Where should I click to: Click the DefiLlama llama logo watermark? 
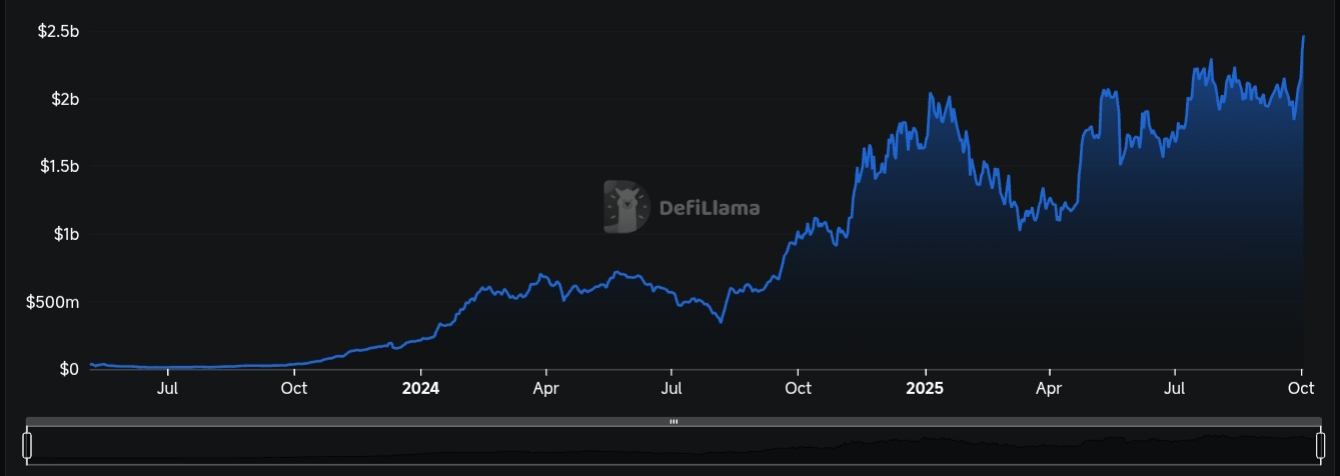click(x=626, y=207)
